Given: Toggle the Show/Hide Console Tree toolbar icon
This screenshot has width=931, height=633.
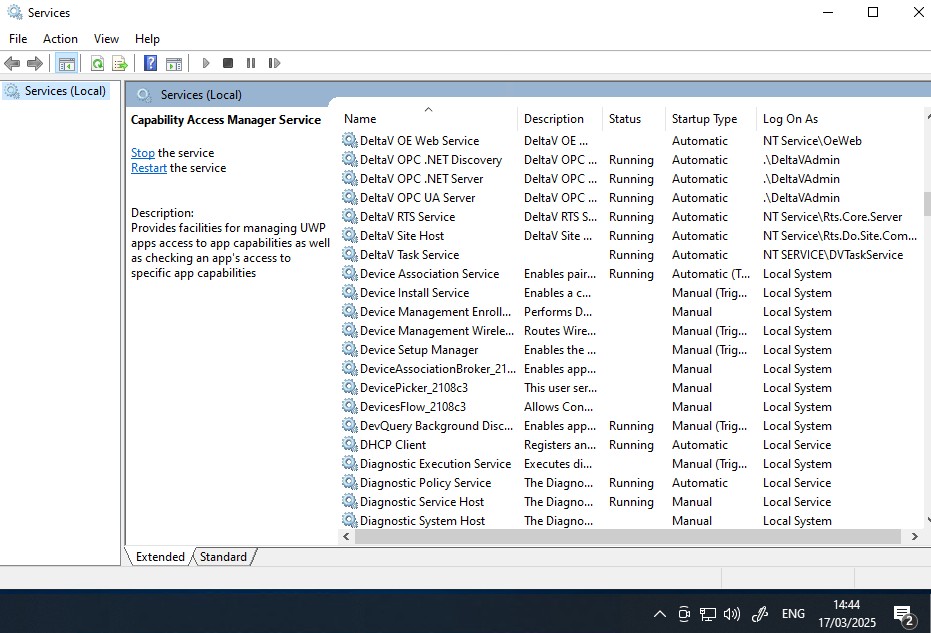Looking at the screenshot, I should click(x=66, y=63).
